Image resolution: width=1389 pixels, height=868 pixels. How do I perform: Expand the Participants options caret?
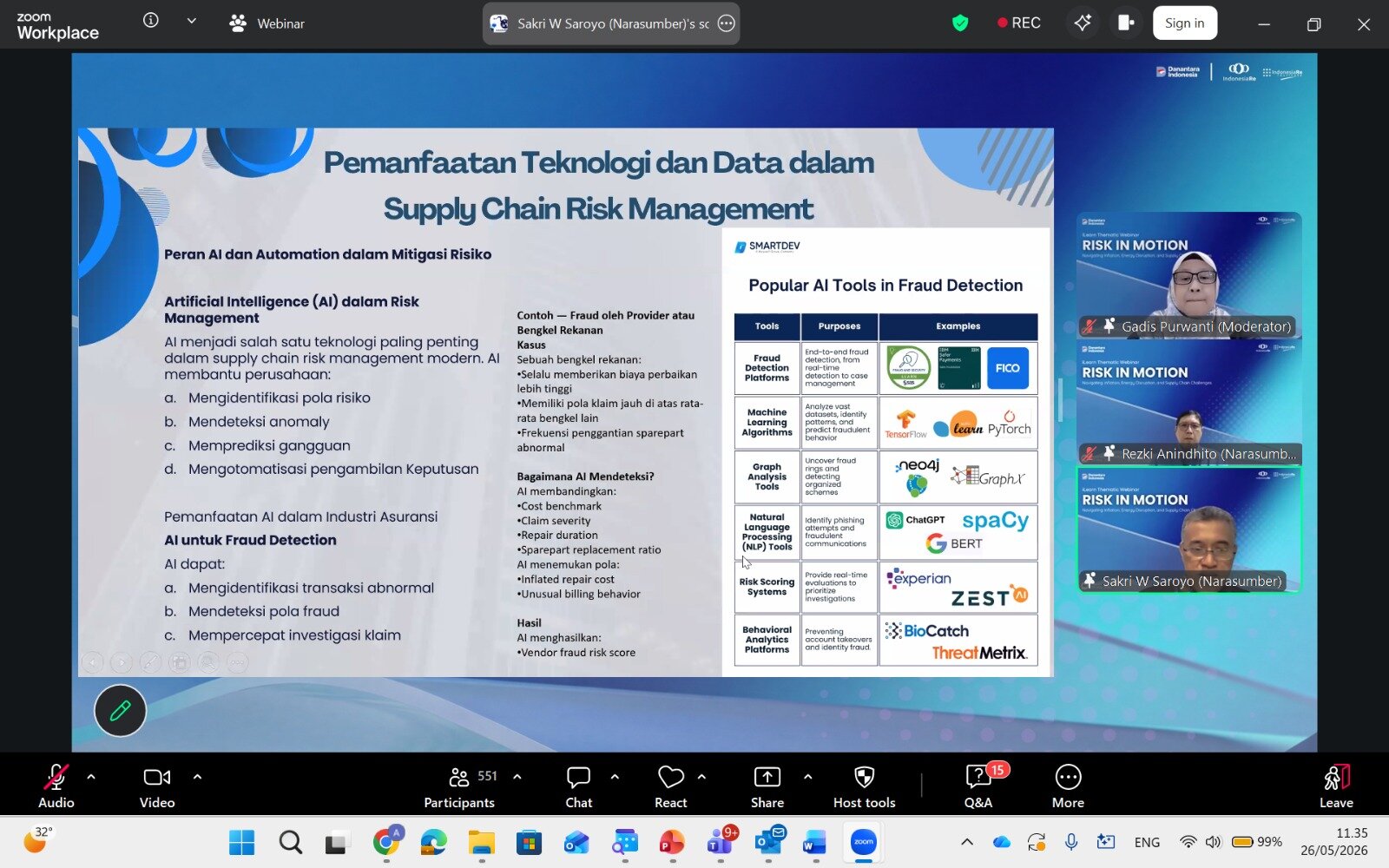pyautogui.click(x=517, y=777)
